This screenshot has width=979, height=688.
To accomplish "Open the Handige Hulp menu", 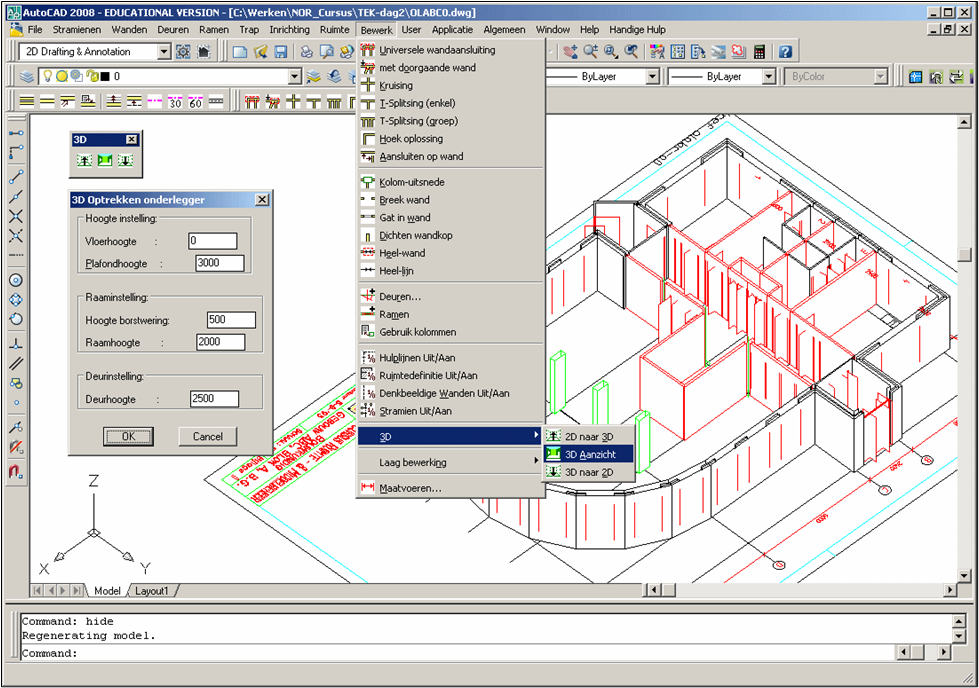I will [637, 29].
